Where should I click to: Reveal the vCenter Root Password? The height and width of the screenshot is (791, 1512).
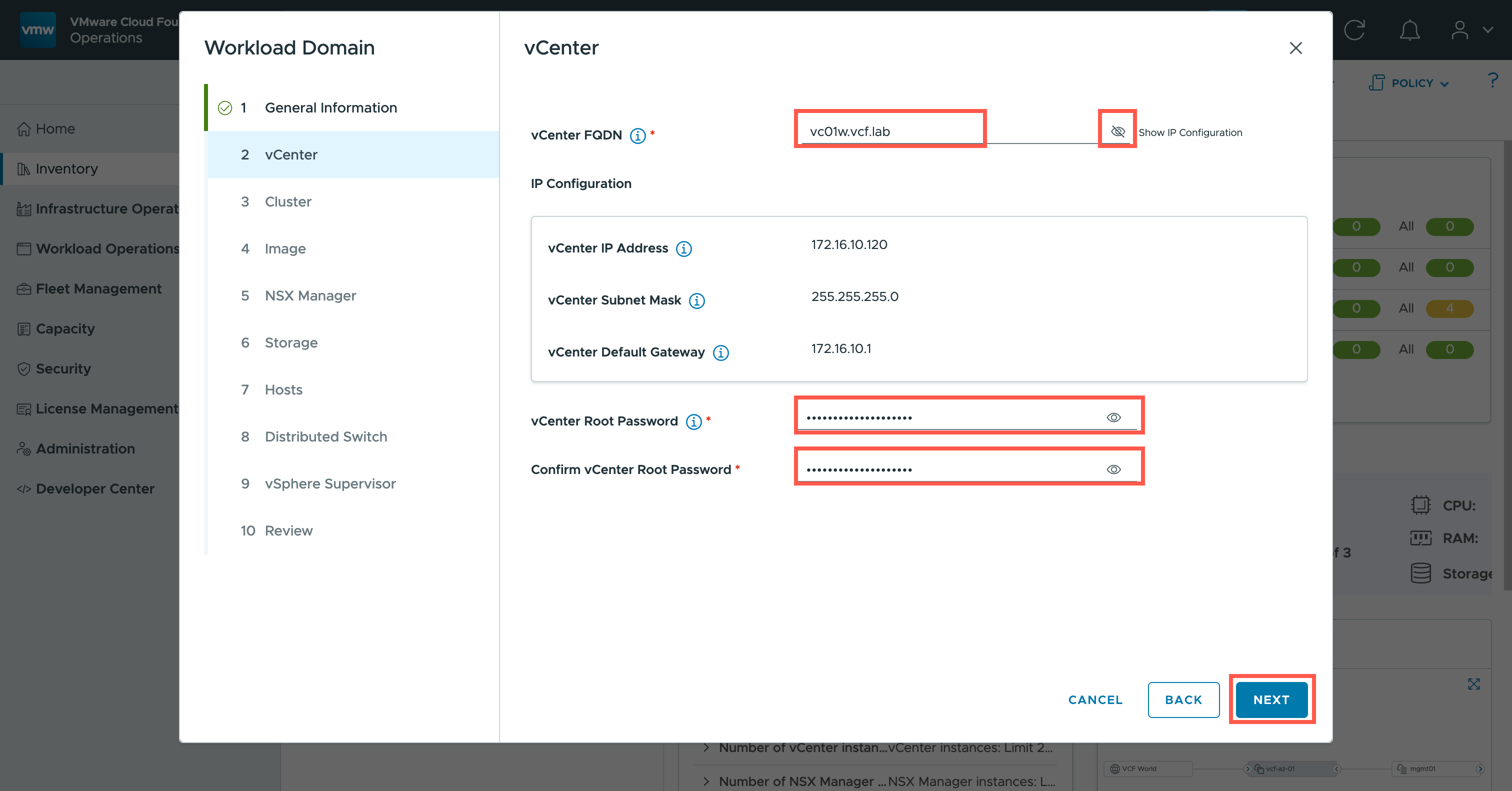point(1113,417)
